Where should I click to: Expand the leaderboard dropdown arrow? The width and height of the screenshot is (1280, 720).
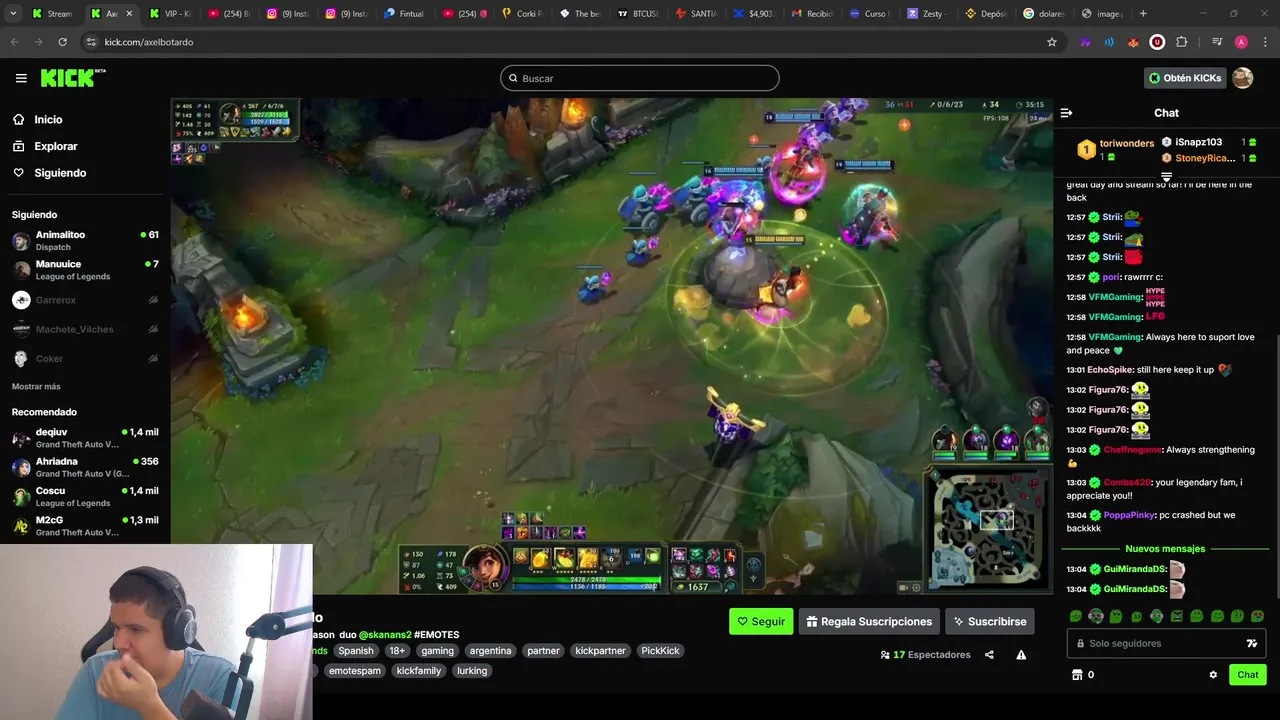pos(1166,177)
